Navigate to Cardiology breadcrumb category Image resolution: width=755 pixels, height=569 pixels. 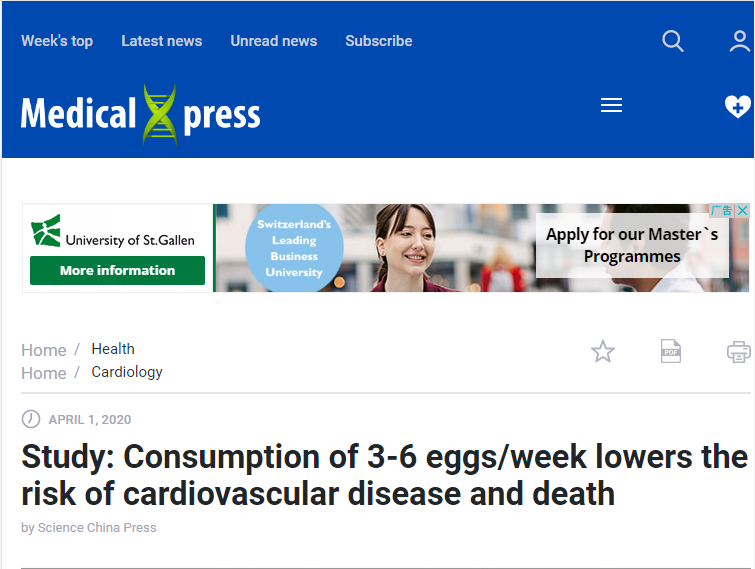coord(127,372)
